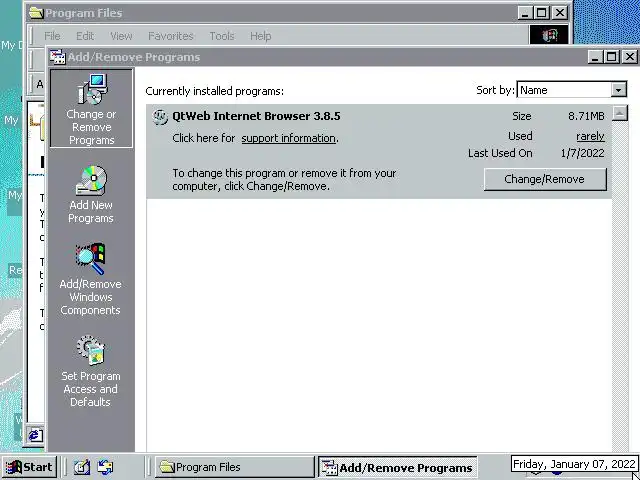This screenshot has width=640, height=480.
Task: Minimize the Add/Remove Programs window
Action: (595, 57)
